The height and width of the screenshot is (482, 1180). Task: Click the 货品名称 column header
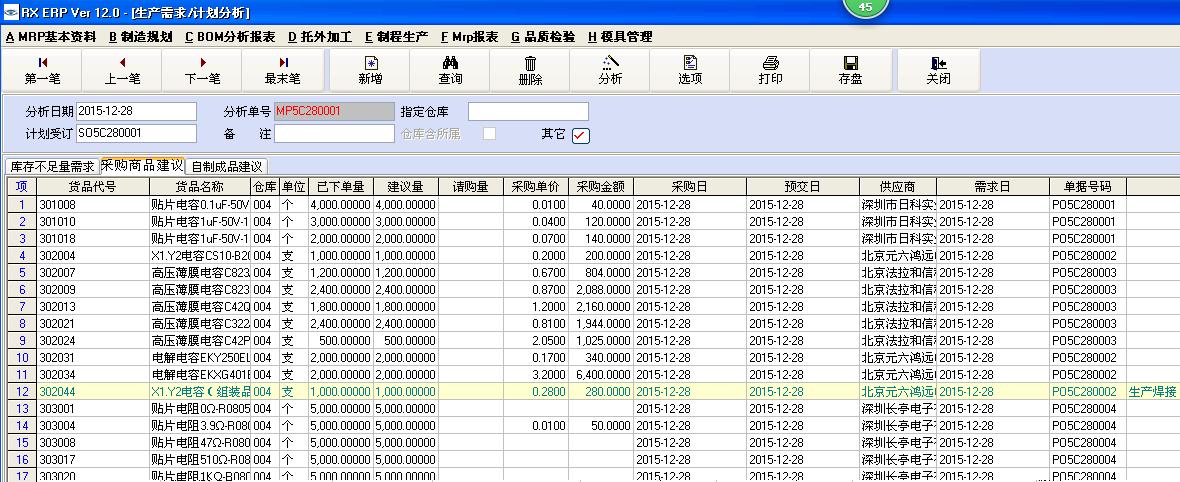click(199, 186)
